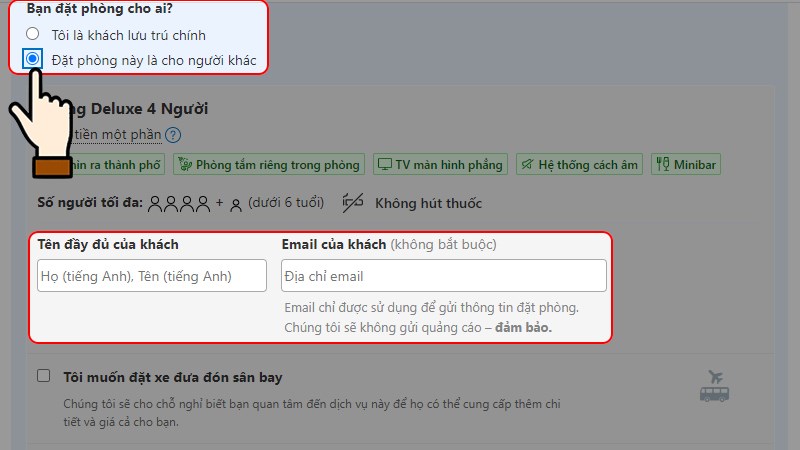Click 'Số người tối đa:' label

[x=90, y=203]
